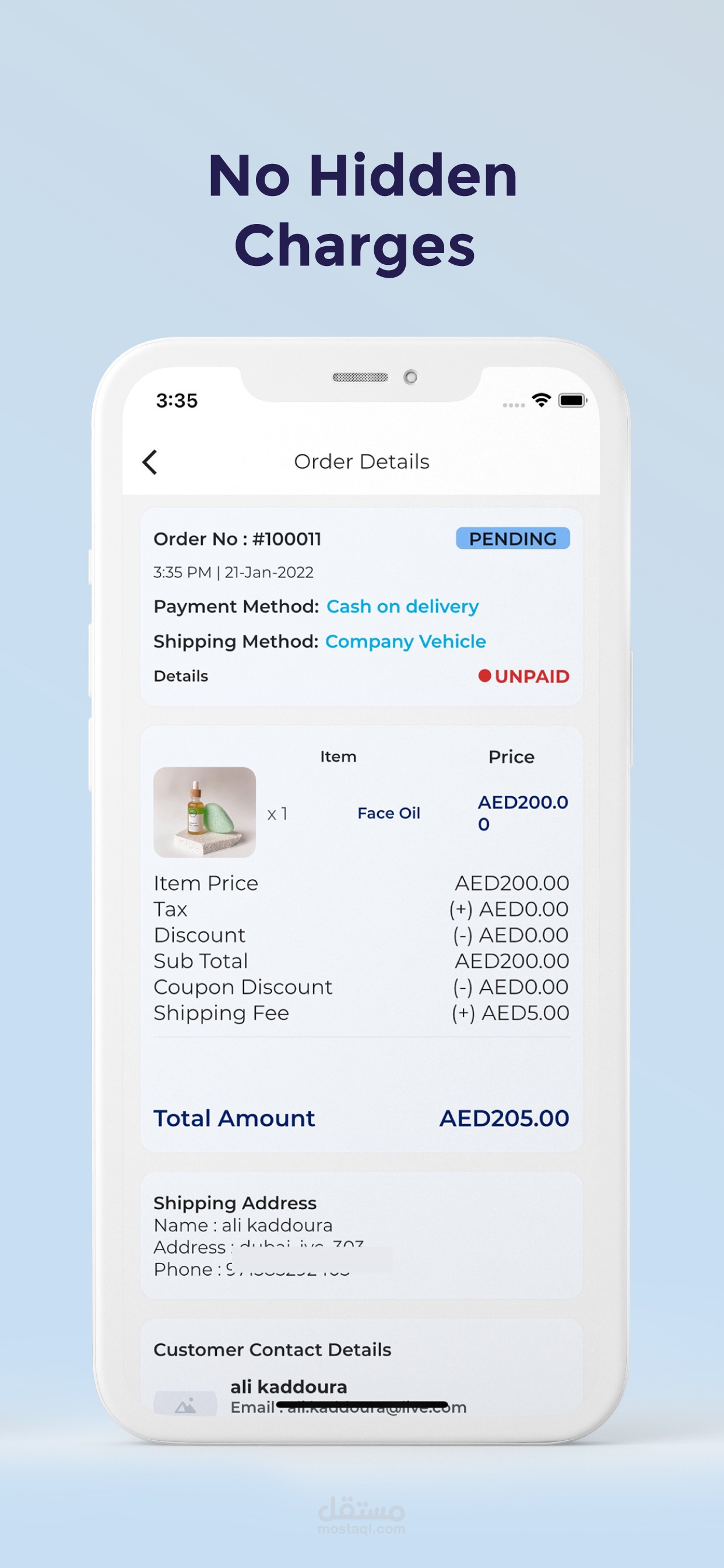Tap the Wi-Fi status icon
This screenshot has height=1568, width=724.
point(541,400)
